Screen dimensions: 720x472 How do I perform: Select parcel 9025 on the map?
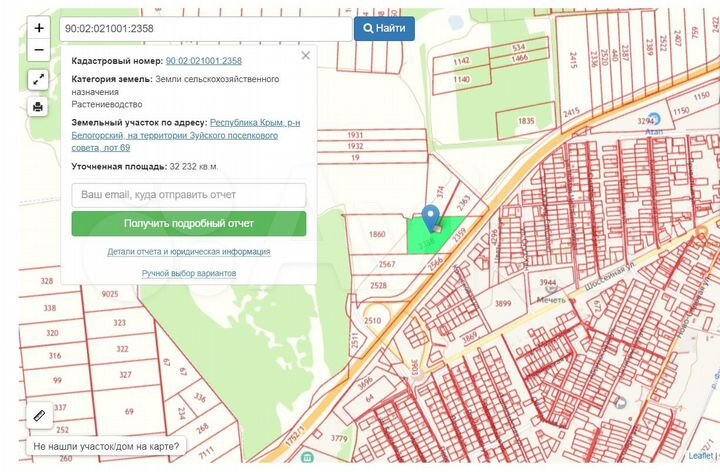(110, 294)
